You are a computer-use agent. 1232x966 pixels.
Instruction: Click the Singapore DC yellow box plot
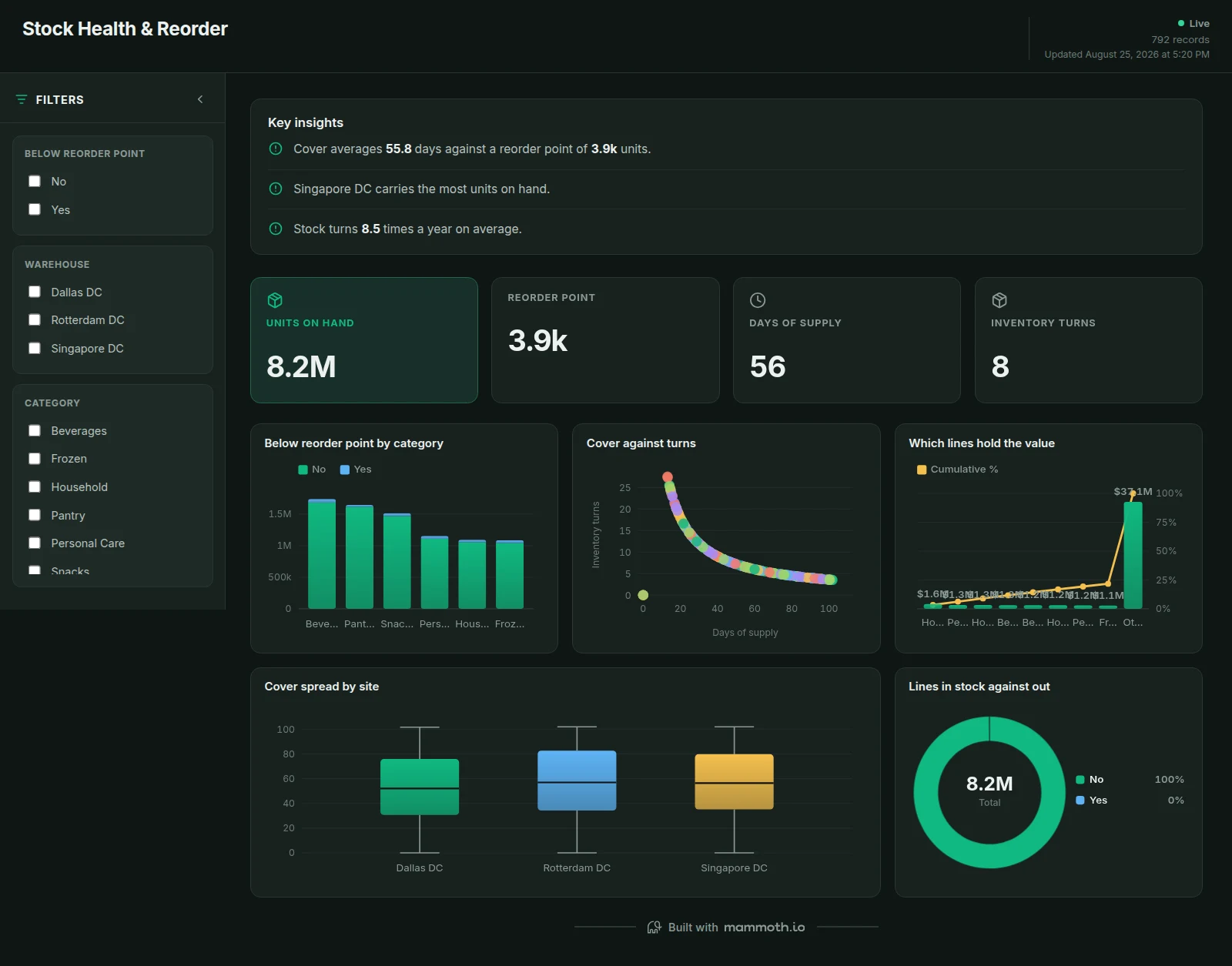click(735, 782)
